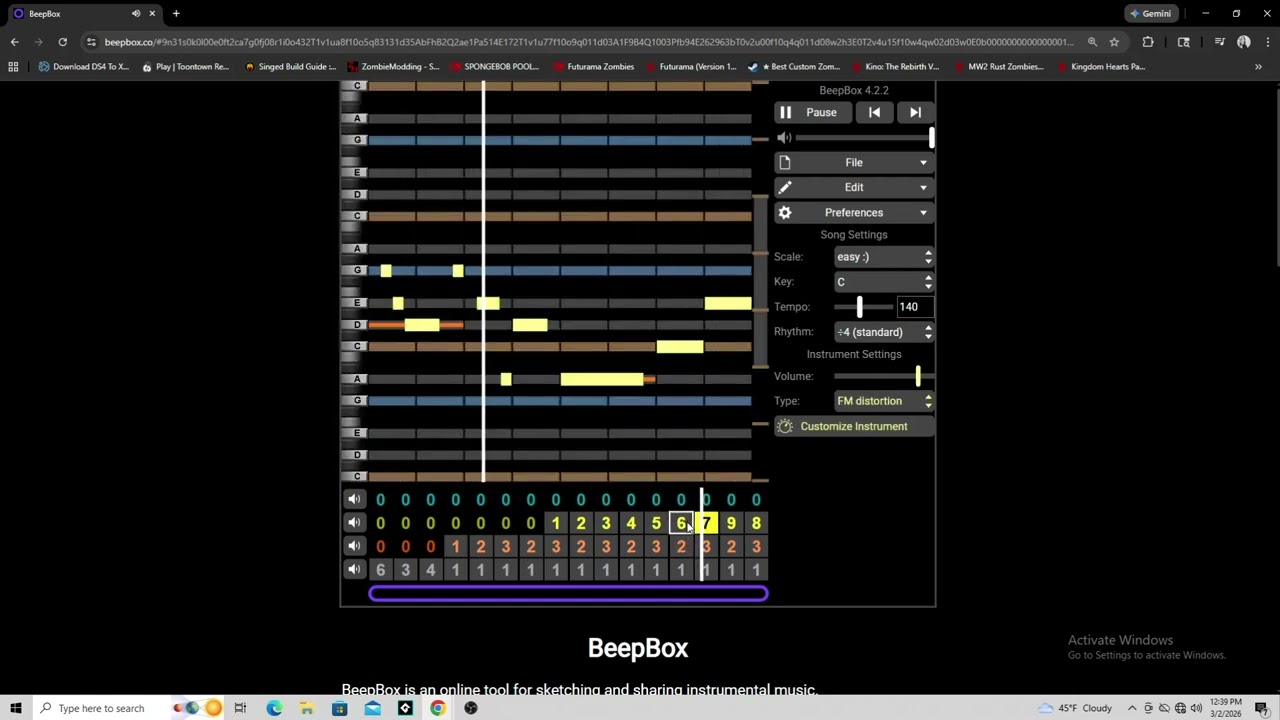Open Play Toontown bookmark
This screenshot has width=1280, height=720.
click(x=185, y=67)
